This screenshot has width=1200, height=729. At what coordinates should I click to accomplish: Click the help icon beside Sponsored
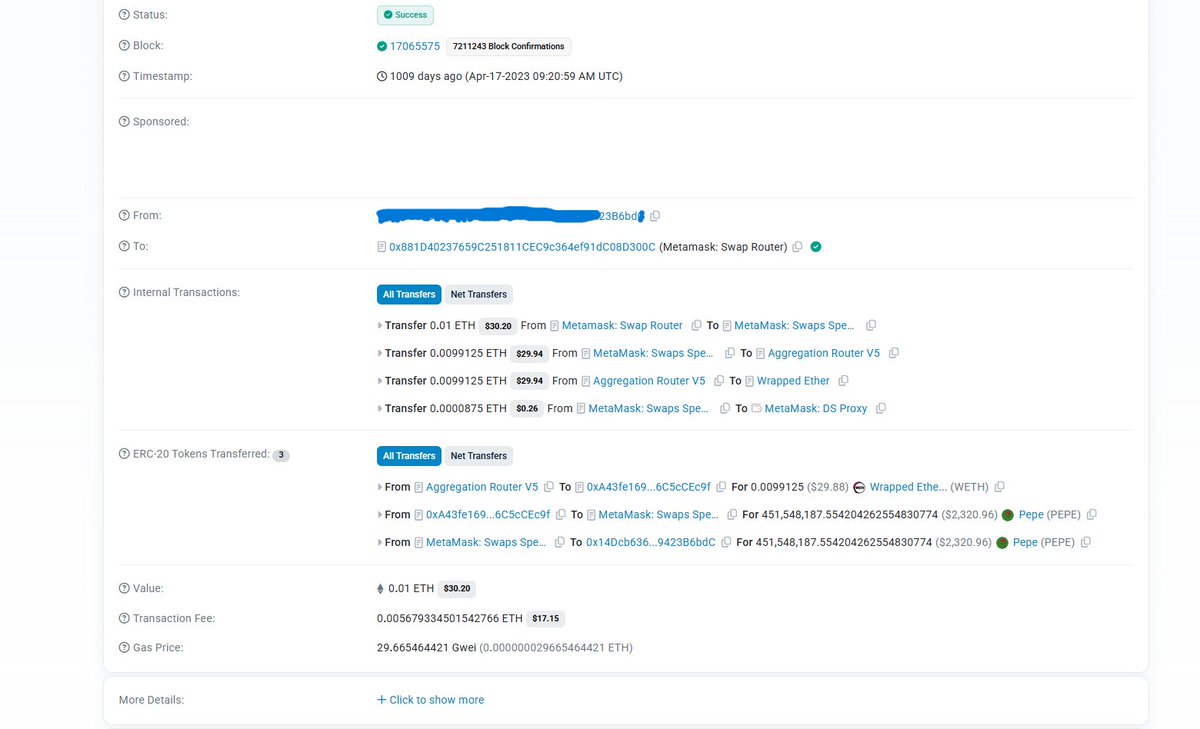(124, 122)
